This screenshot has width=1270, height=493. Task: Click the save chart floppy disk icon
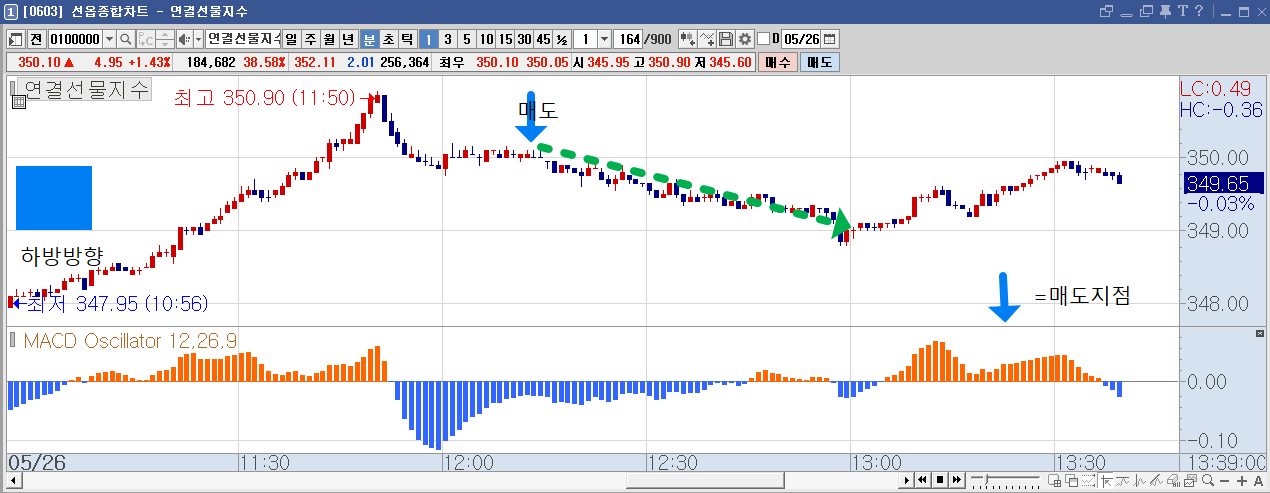coord(726,39)
